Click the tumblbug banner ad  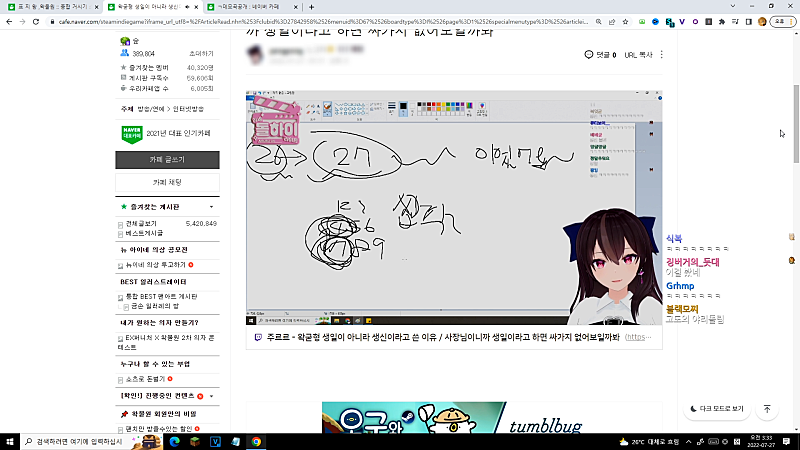[454, 417]
